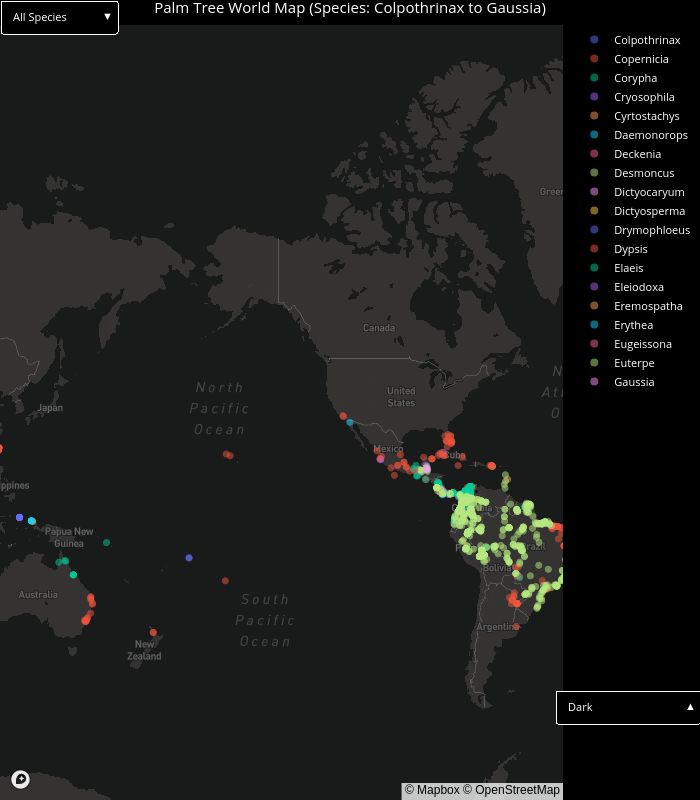Click the Mapbox logo icon
Screen dimensions: 700x800
pos(20,779)
